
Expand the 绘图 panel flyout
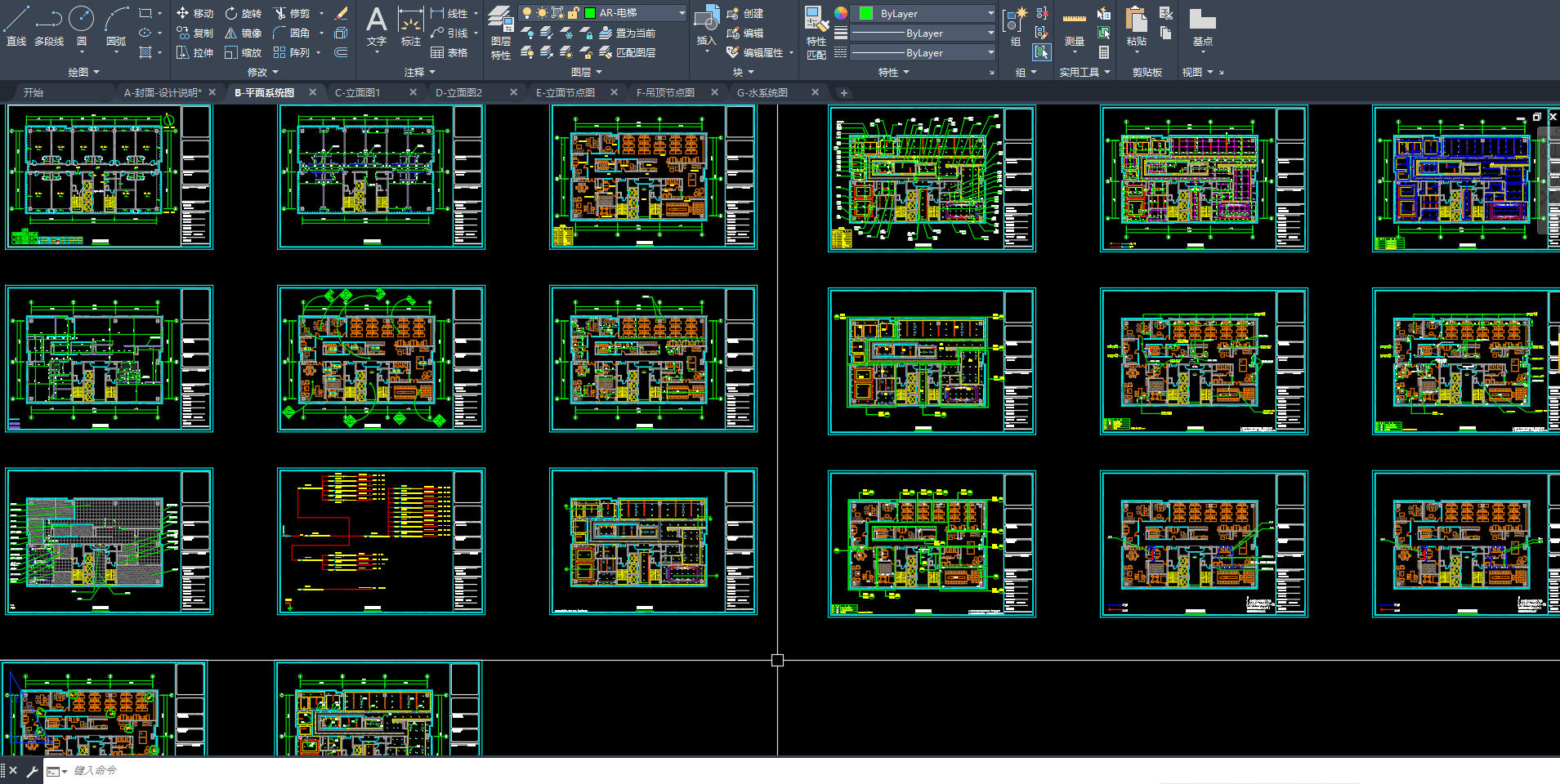coord(83,73)
